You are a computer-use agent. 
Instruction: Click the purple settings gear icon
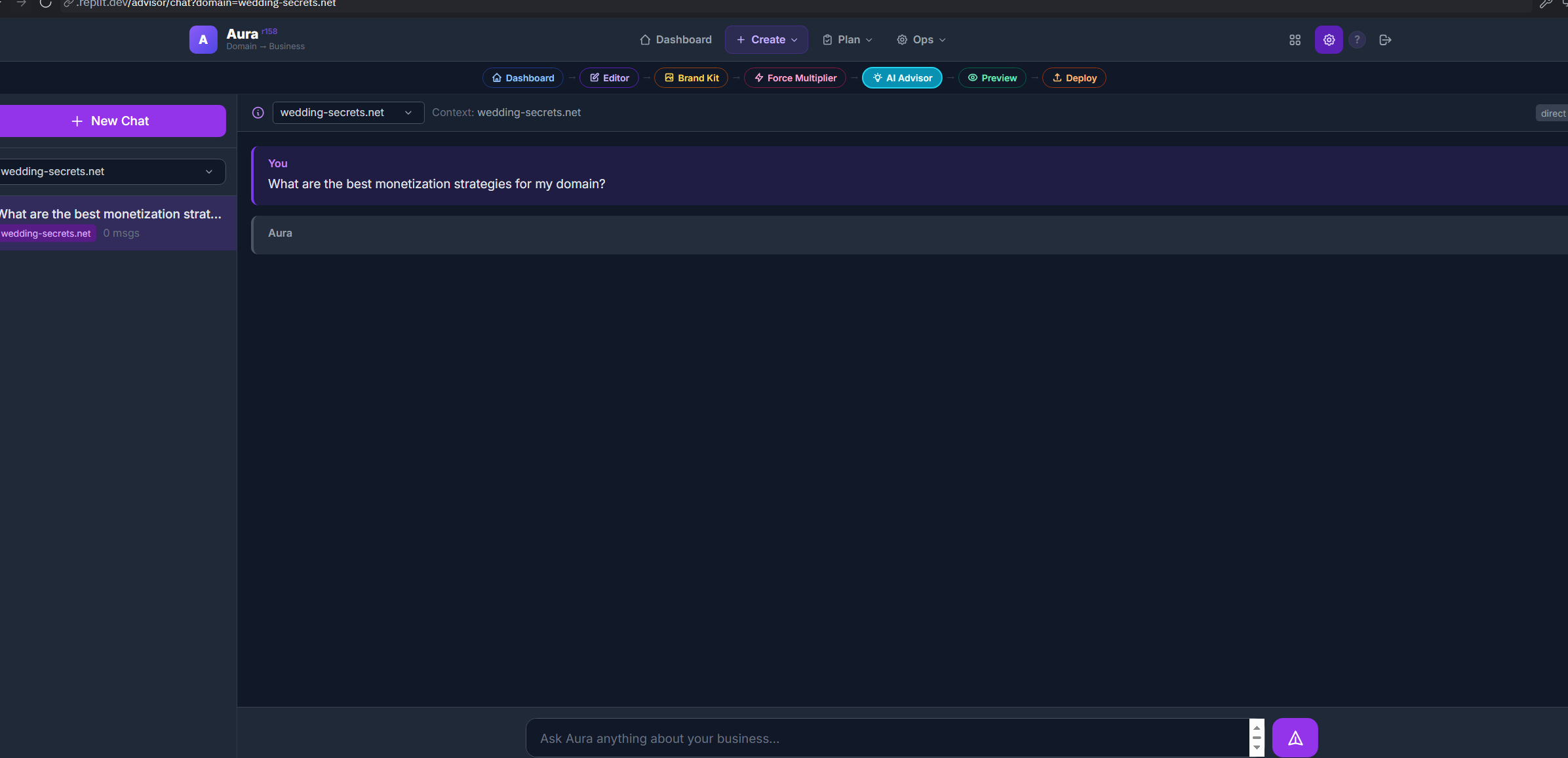coord(1329,40)
